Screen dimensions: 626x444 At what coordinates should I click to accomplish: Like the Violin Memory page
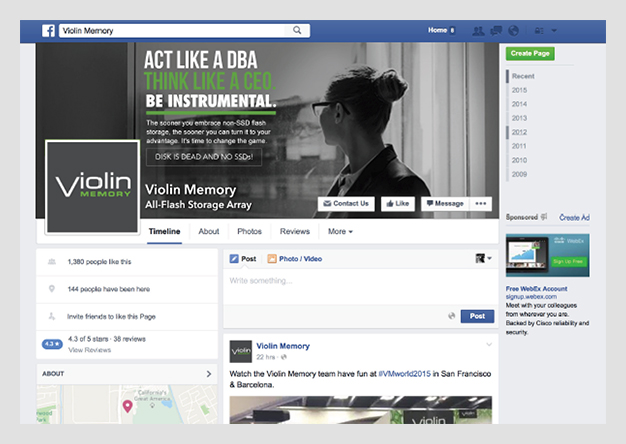pos(398,204)
